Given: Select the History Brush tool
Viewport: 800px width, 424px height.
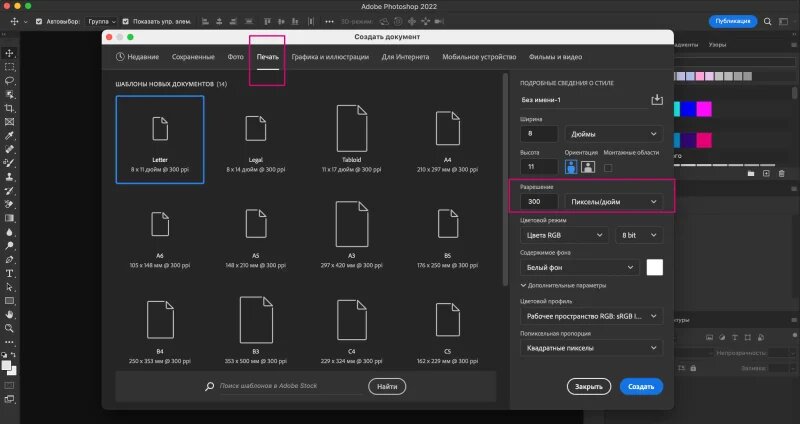Looking at the screenshot, I should point(9,191).
